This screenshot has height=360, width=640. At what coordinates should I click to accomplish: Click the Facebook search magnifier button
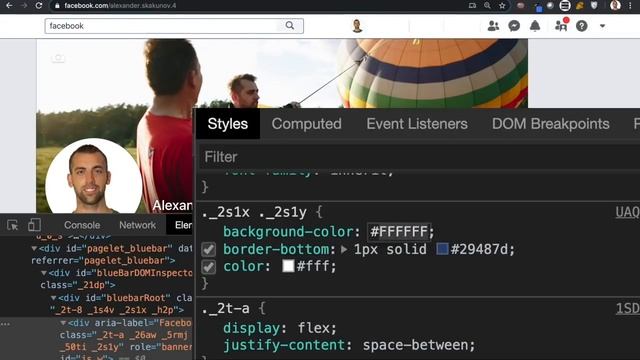pos(290,26)
